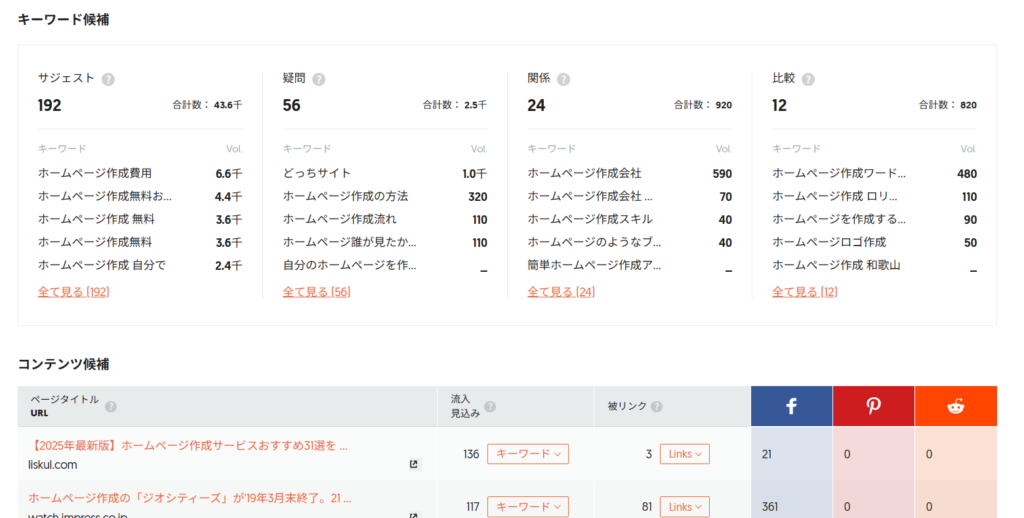Click the help icon beside 比較
The height and width of the screenshot is (518, 1024).
tap(808, 79)
